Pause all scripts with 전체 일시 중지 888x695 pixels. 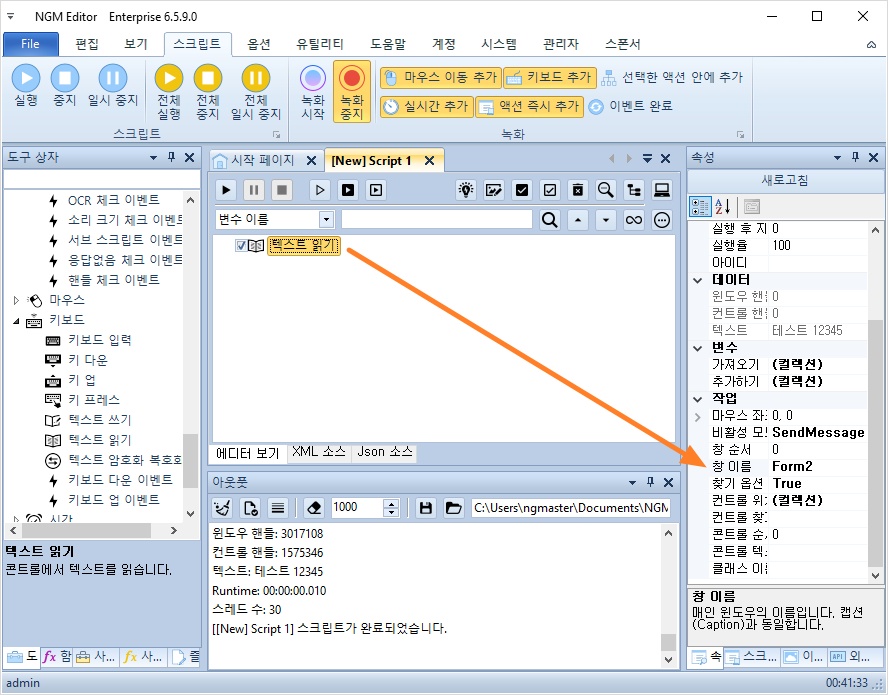tap(255, 92)
